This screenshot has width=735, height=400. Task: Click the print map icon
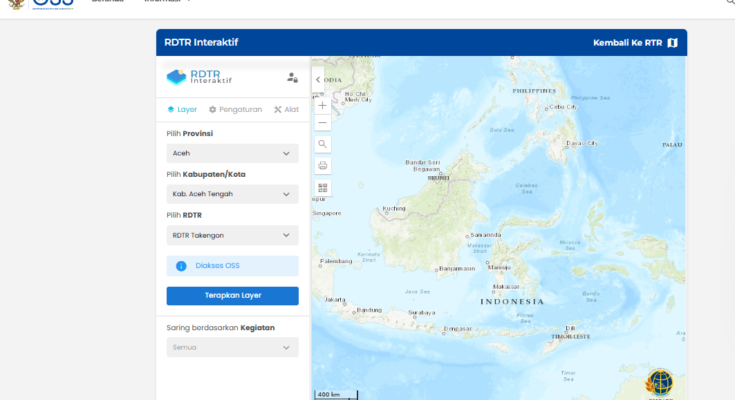(322, 166)
